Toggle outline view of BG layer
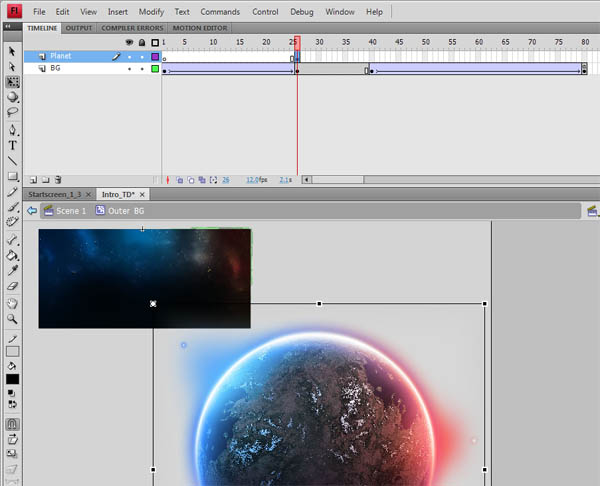600x486 pixels. [155, 69]
